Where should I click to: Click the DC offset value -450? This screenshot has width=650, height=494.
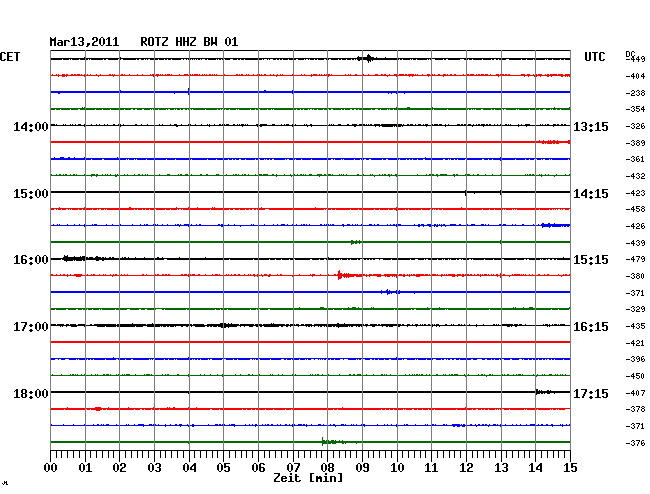(635, 376)
